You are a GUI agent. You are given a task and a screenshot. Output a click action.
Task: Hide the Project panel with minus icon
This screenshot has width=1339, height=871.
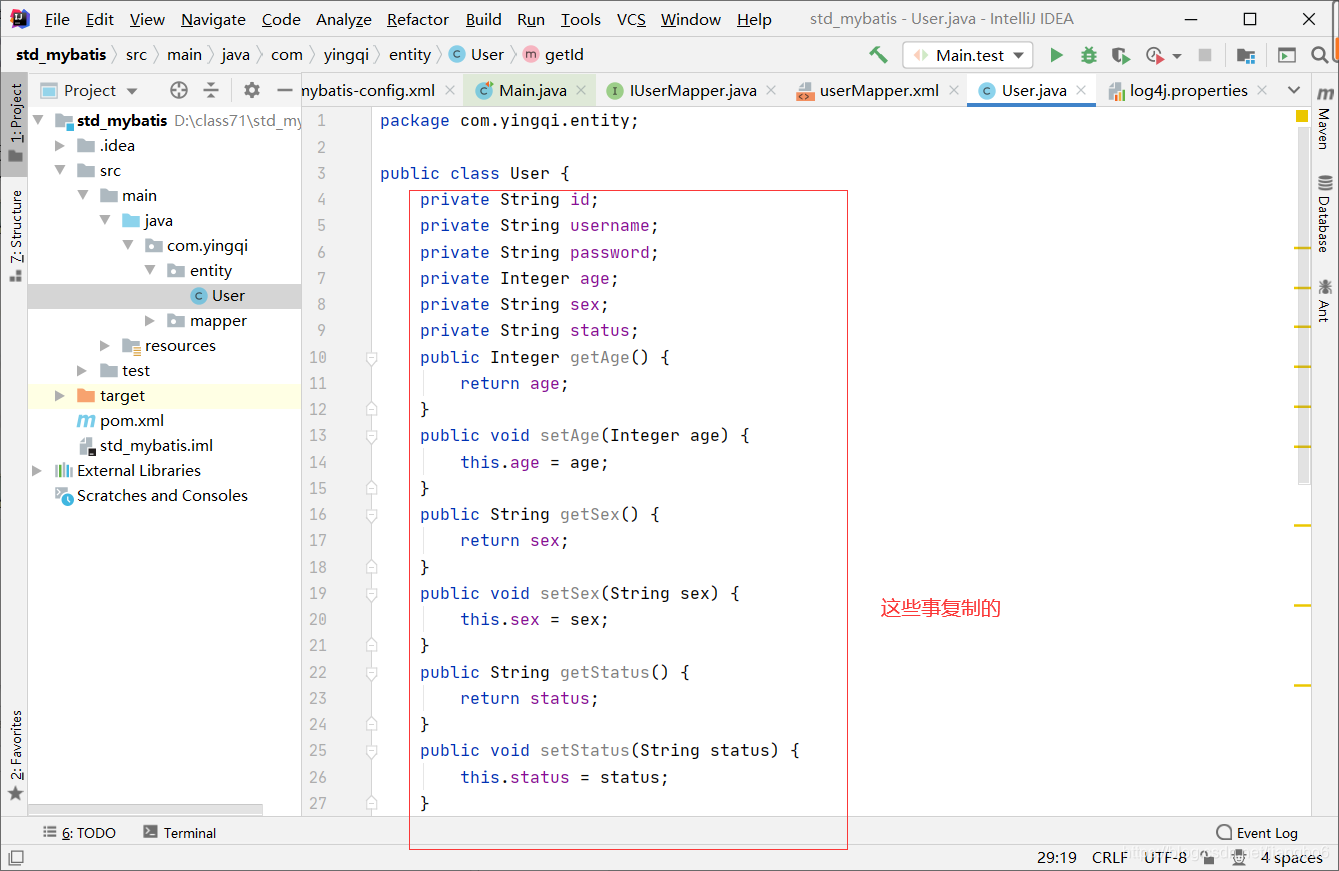[x=285, y=90]
